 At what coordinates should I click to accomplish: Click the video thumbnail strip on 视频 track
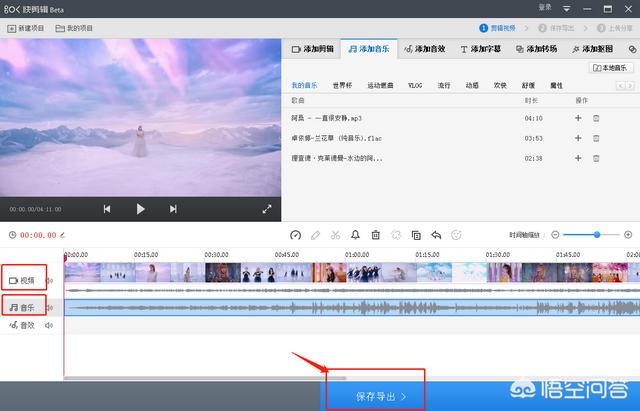[x=352, y=273]
